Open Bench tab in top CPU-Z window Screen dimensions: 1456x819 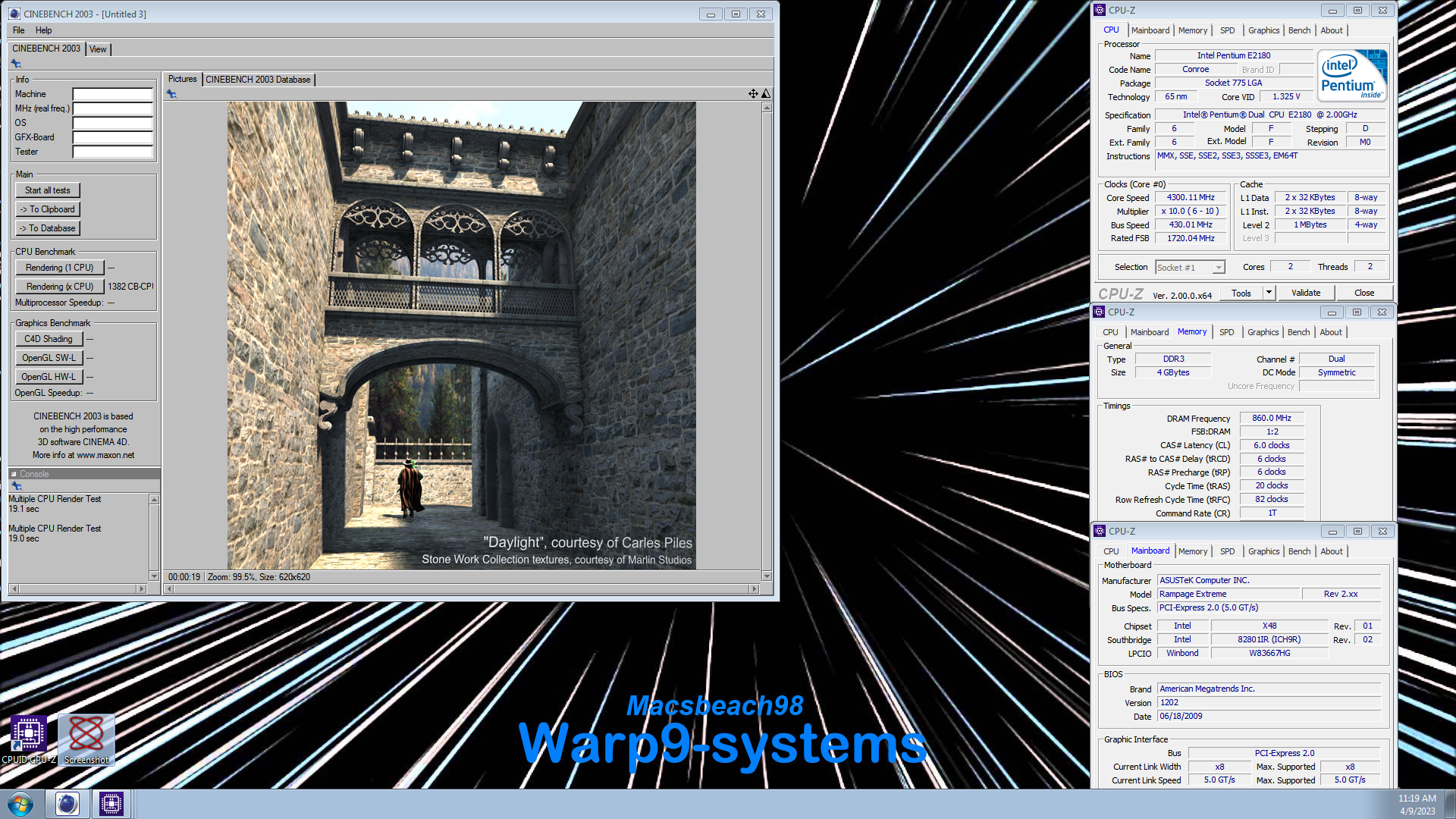(1299, 30)
